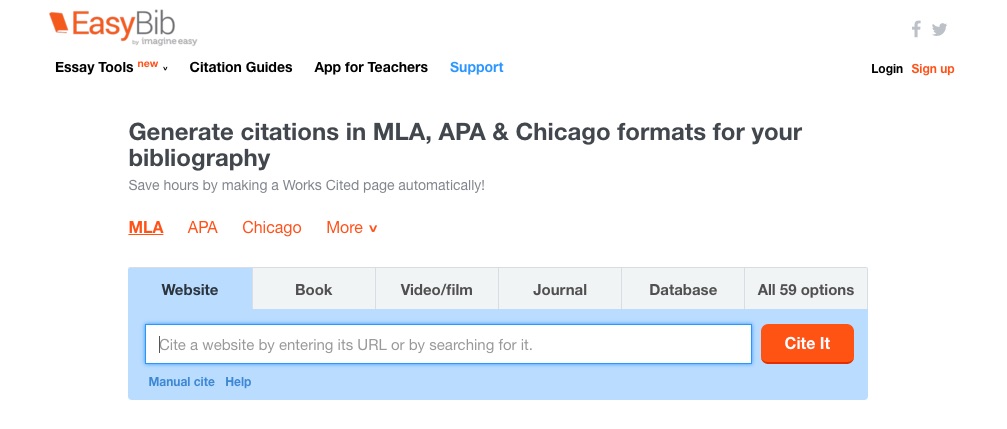The width and height of the screenshot is (1007, 429).
Task: Open Citation Guides menu item
Action: coord(241,68)
